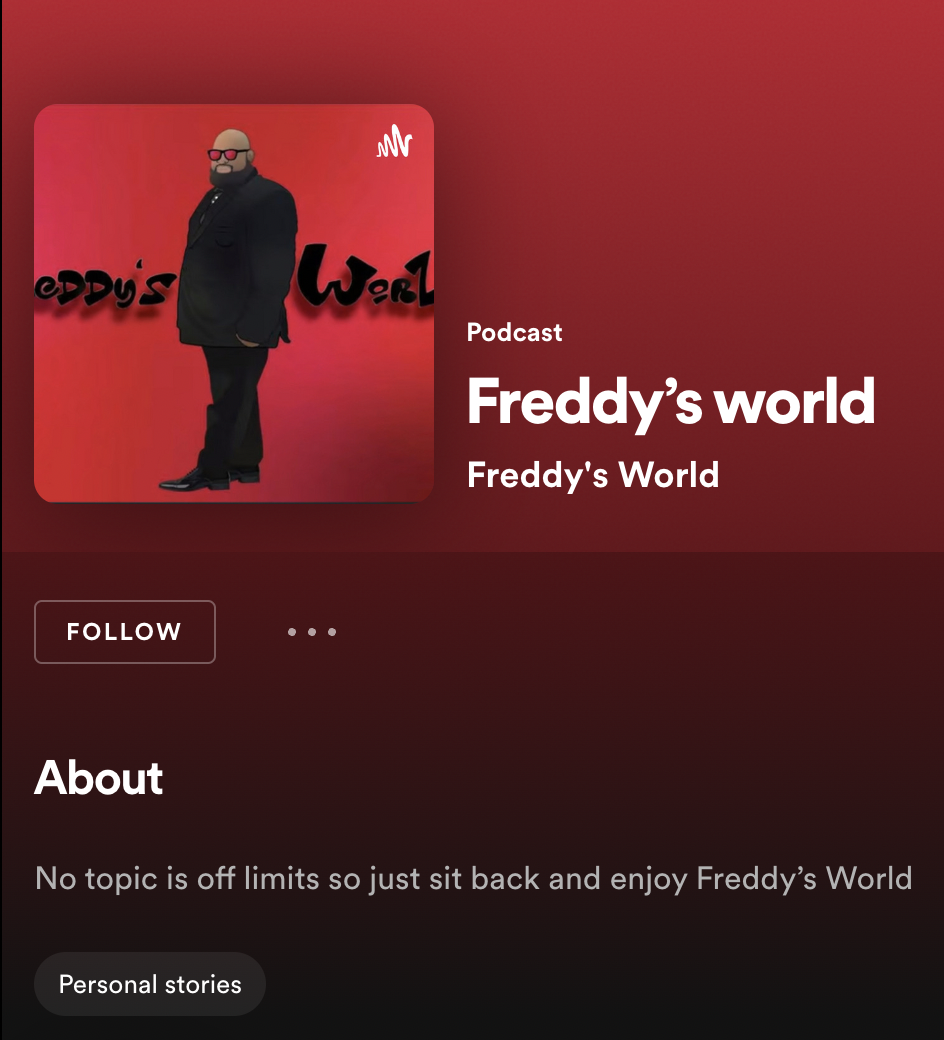Click the Anchor waveform logo on cover
Image resolution: width=944 pixels, height=1040 pixels.
395,141
